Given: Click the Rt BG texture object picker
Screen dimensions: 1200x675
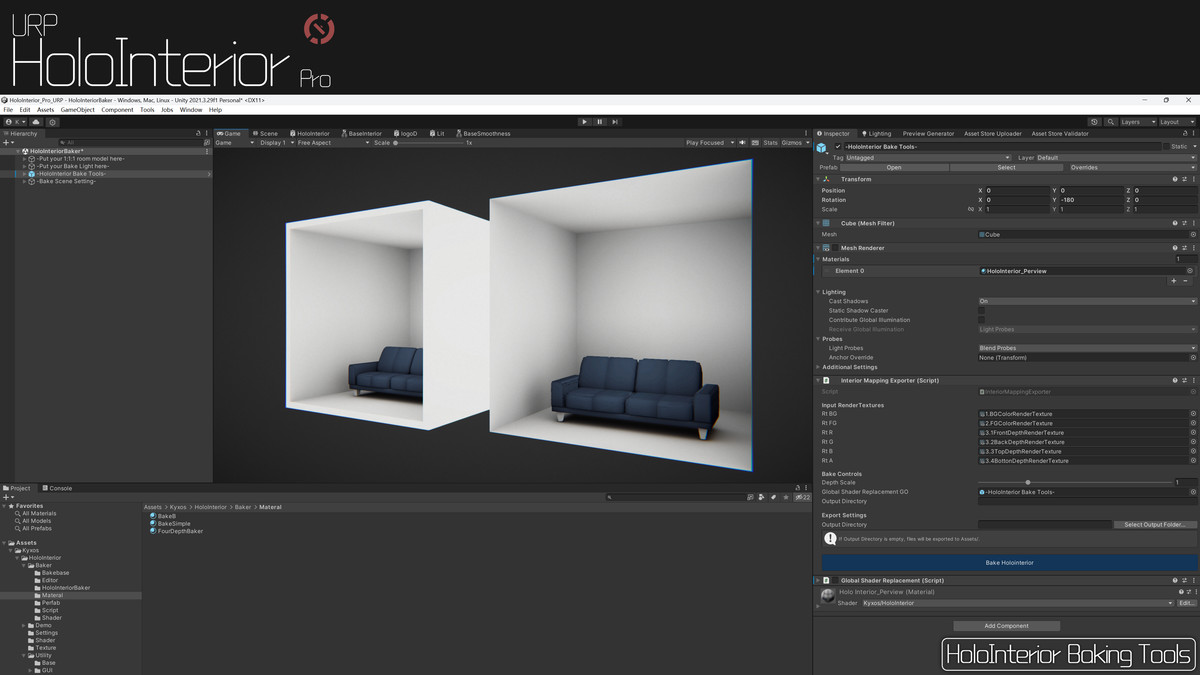Looking at the screenshot, I should tap(1192, 414).
